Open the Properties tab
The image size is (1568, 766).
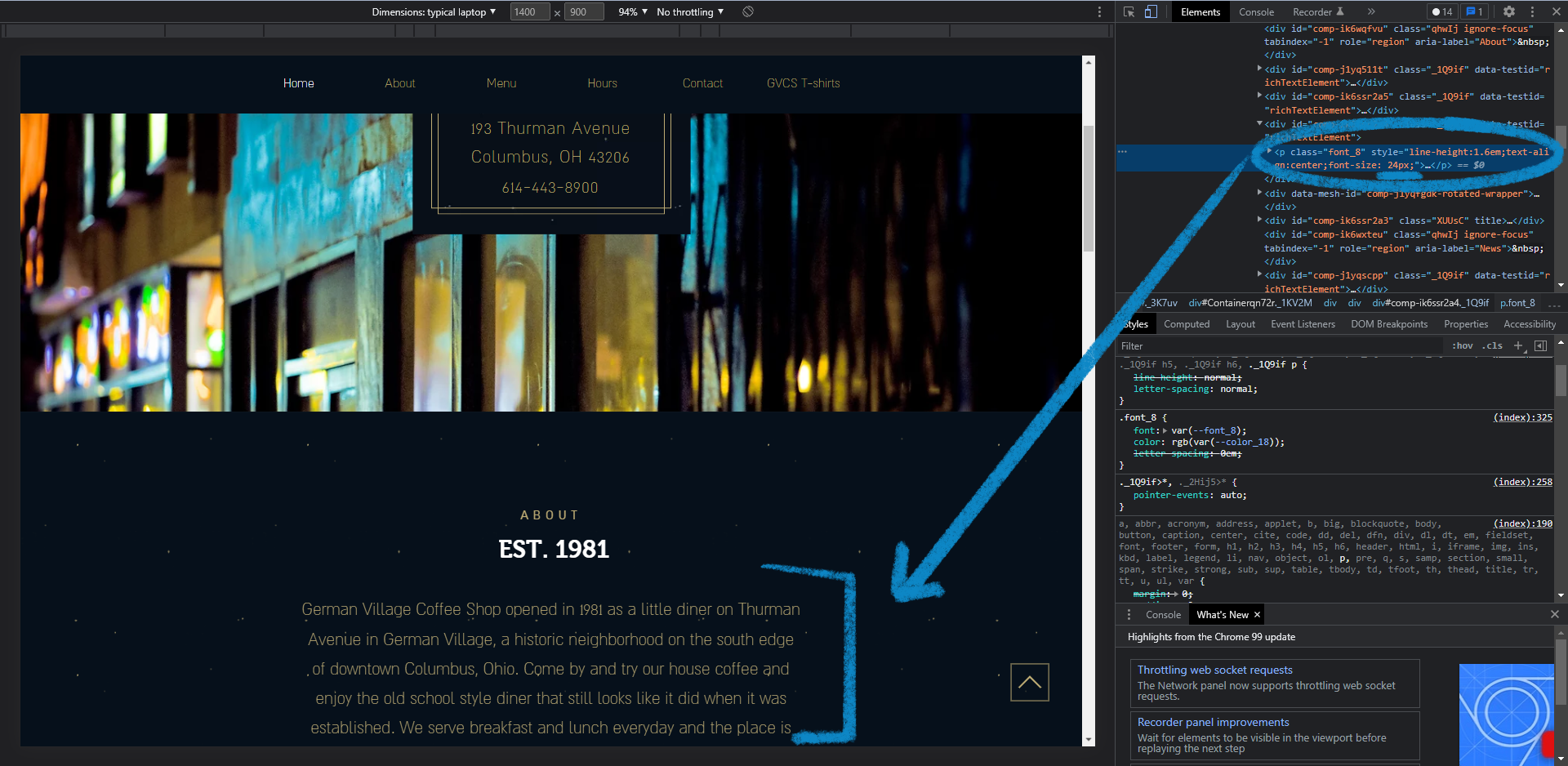tap(1466, 324)
